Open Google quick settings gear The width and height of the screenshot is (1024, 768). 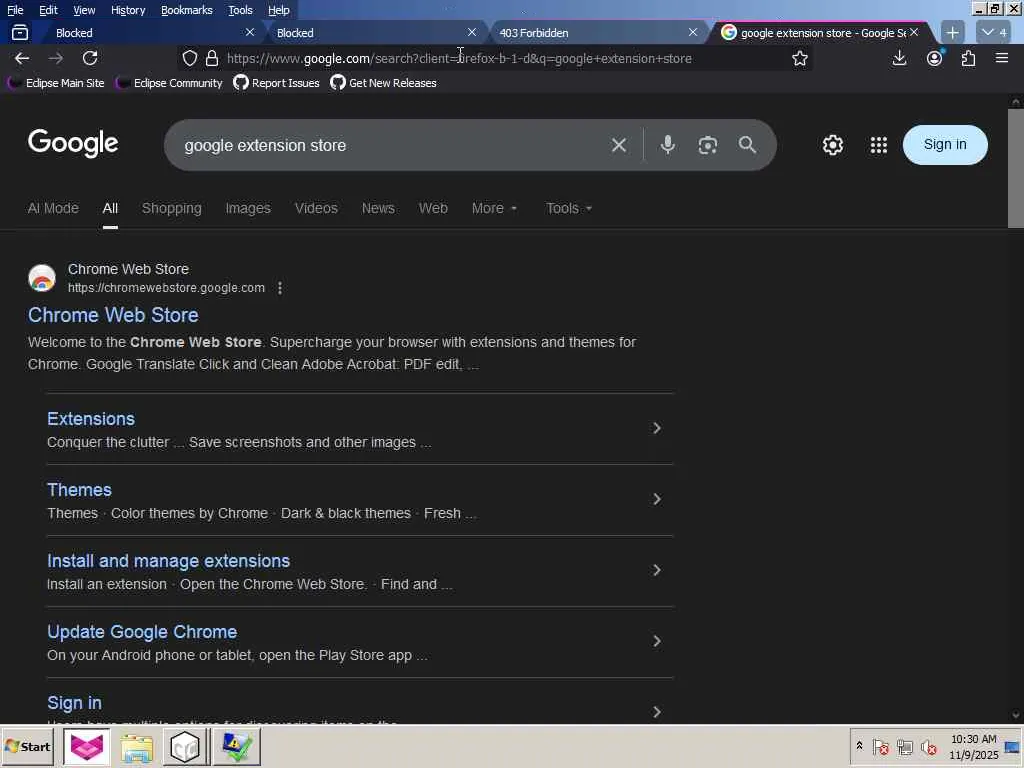coord(833,145)
